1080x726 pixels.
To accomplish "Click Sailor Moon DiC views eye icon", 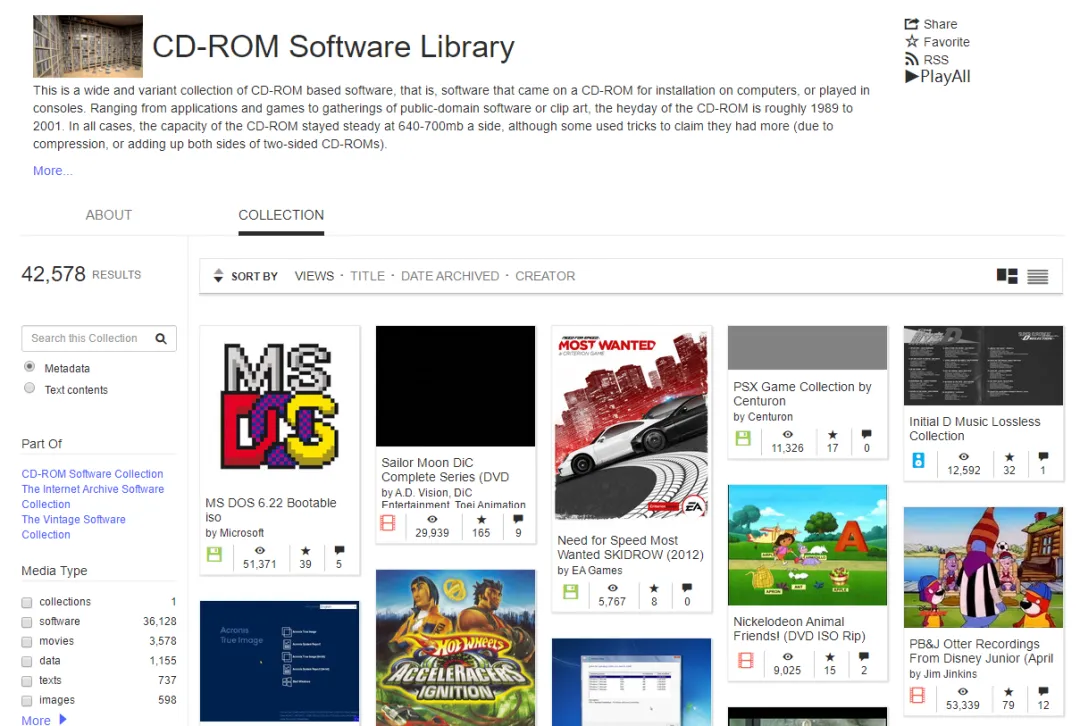I will tap(432, 519).
